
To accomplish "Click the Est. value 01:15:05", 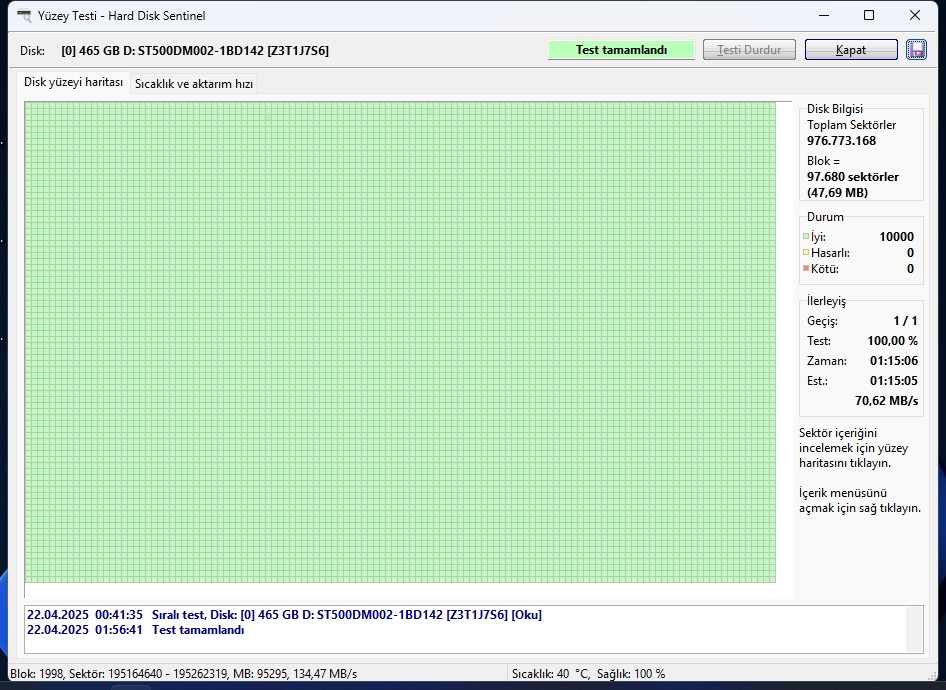I will pos(894,381).
